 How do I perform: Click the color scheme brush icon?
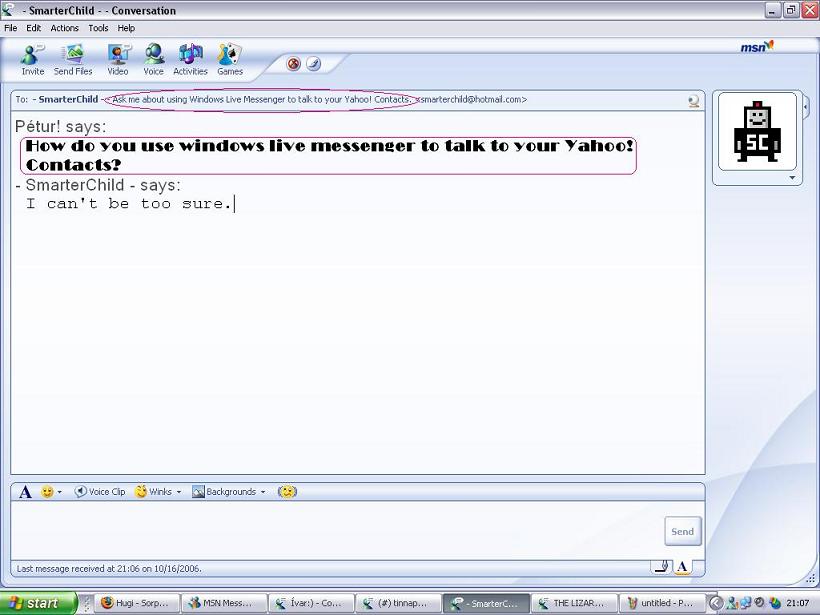click(313, 64)
